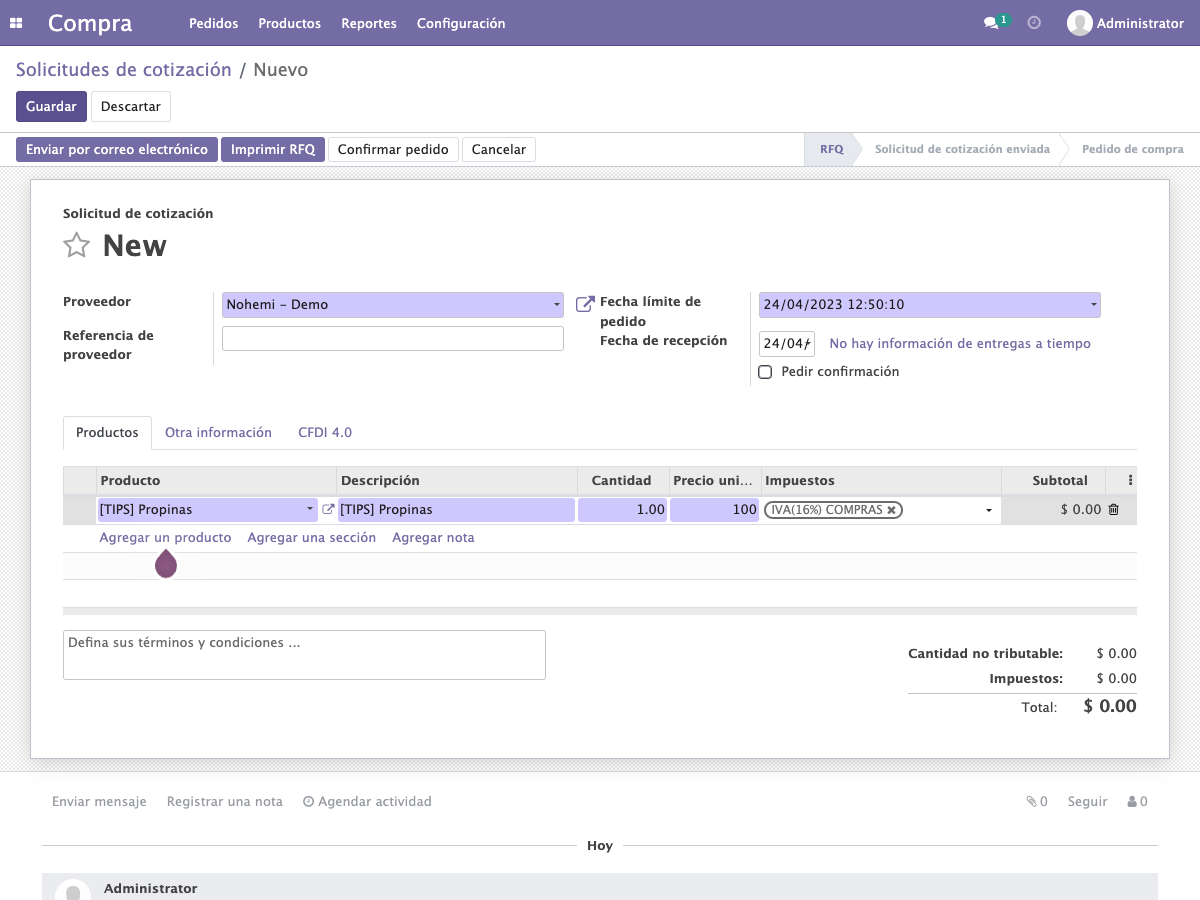The width and height of the screenshot is (1200, 900).
Task: Click the términos y condiciones text area
Action: coord(304,655)
